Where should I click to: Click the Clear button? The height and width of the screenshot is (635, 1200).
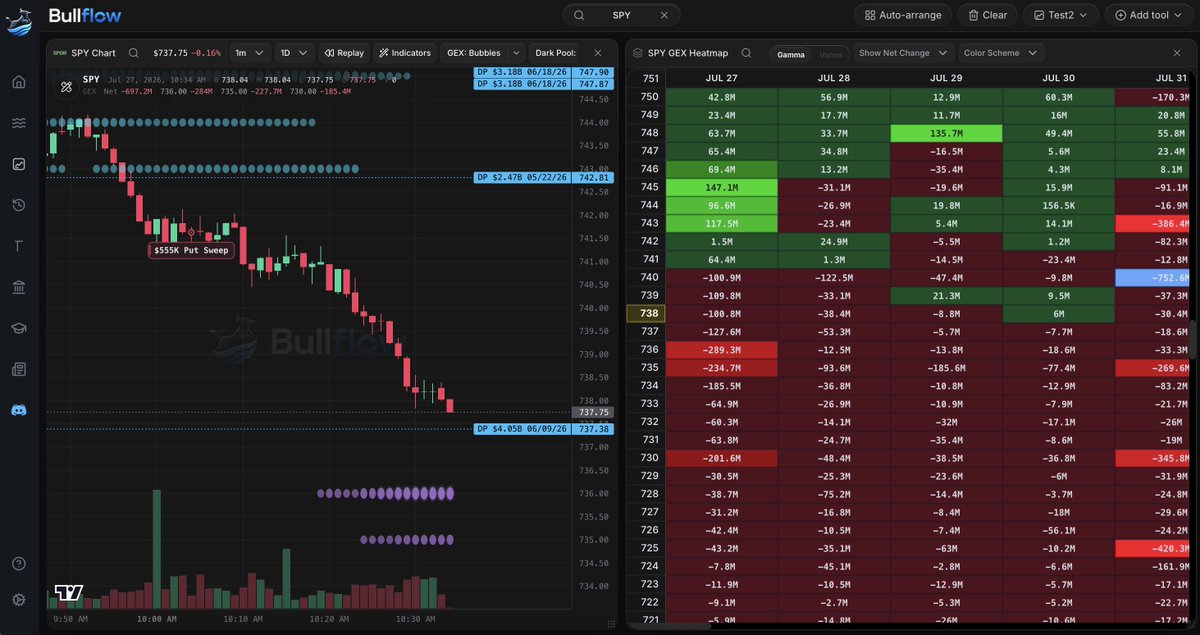pos(987,15)
